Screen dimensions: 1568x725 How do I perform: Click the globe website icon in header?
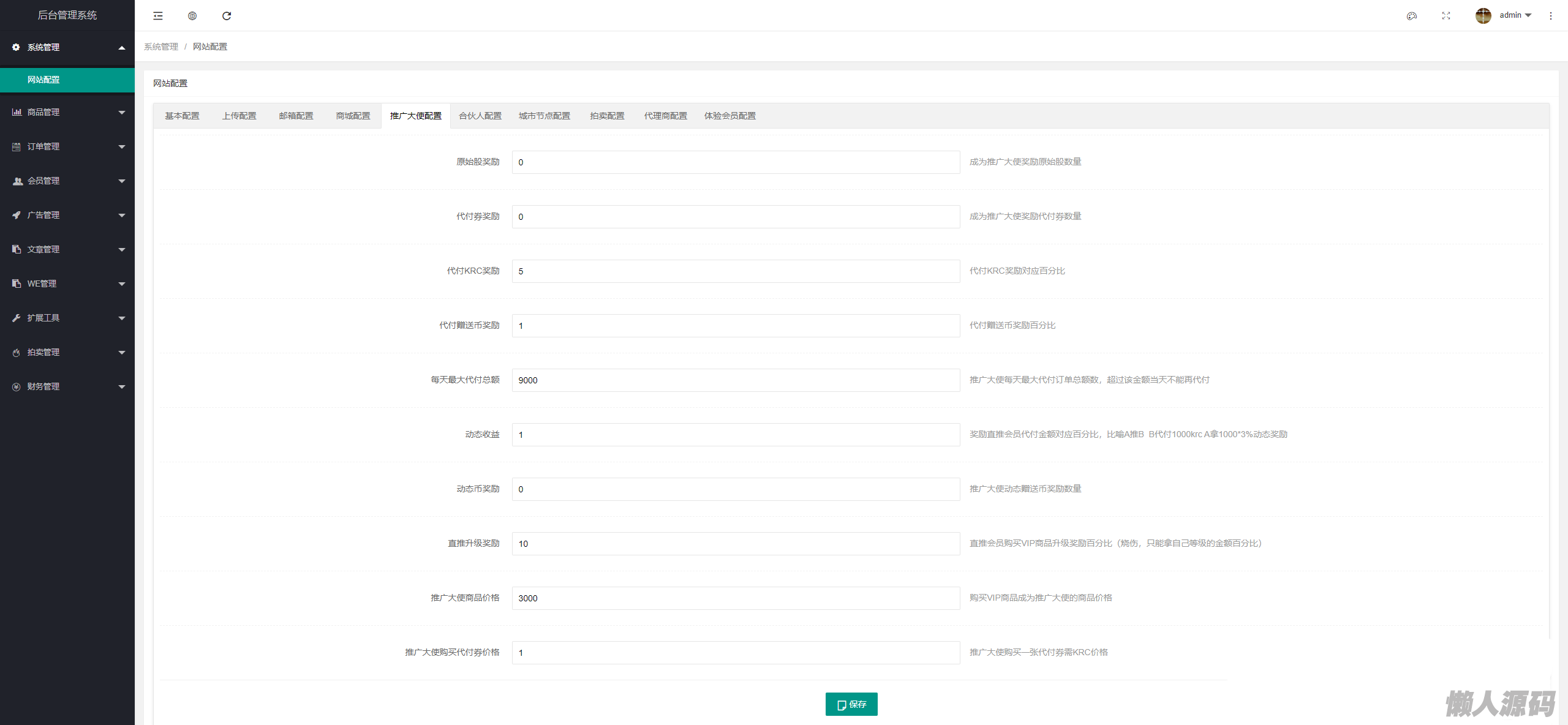click(192, 16)
